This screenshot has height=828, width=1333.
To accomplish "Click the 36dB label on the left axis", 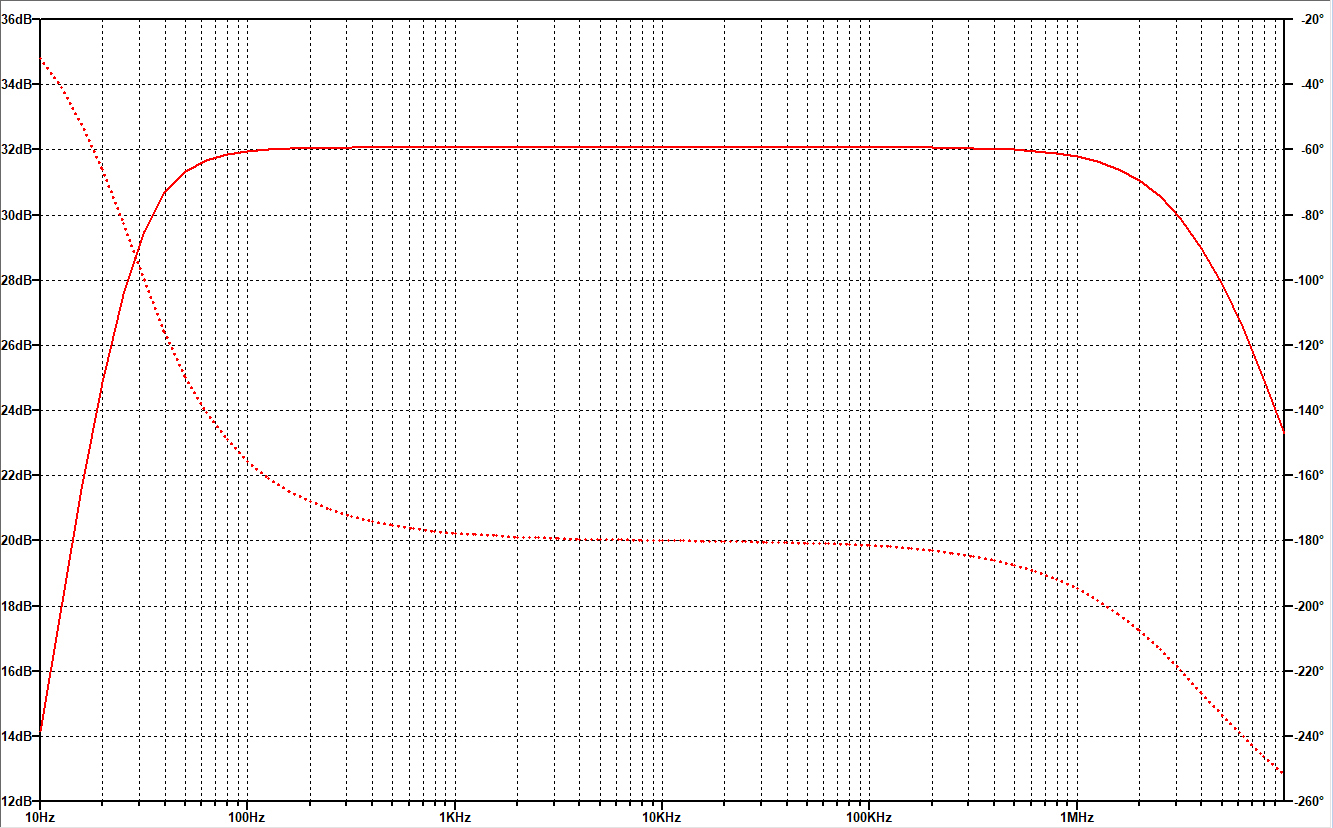I will (x=17, y=20).
